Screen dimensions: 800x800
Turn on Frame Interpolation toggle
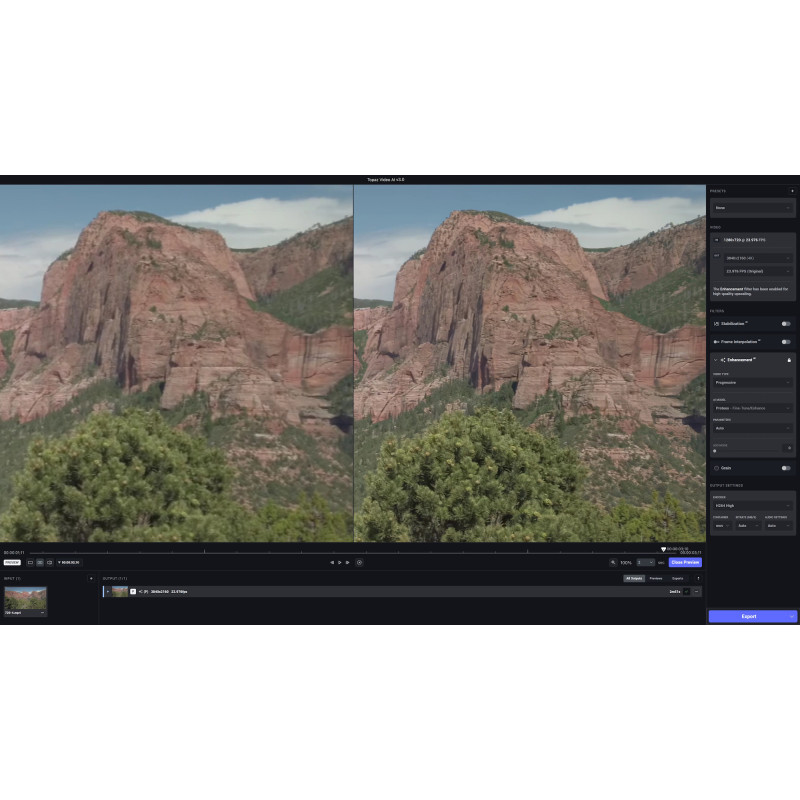[x=786, y=342]
